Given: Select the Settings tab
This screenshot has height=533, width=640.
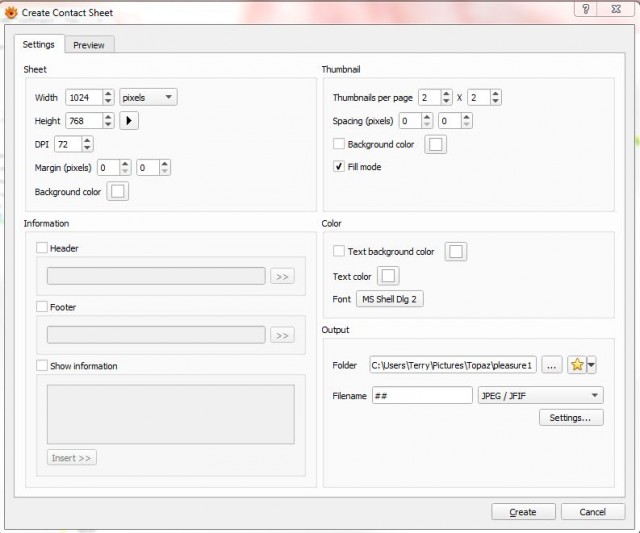Looking at the screenshot, I should (39, 44).
